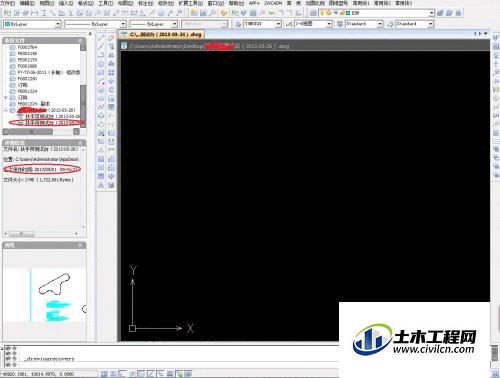Click the 位置 file path in details
This screenshot has width=500, height=378.
point(41,159)
